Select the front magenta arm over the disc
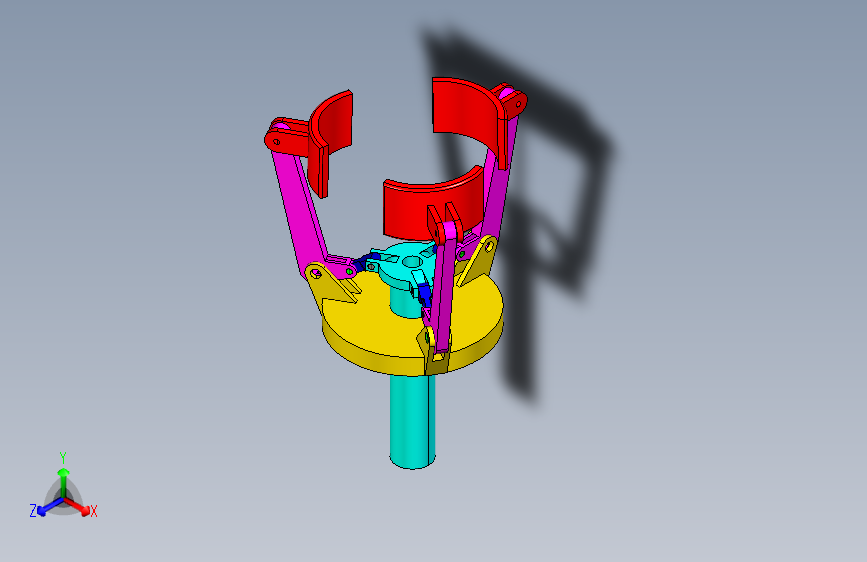 [x=444, y=292]
